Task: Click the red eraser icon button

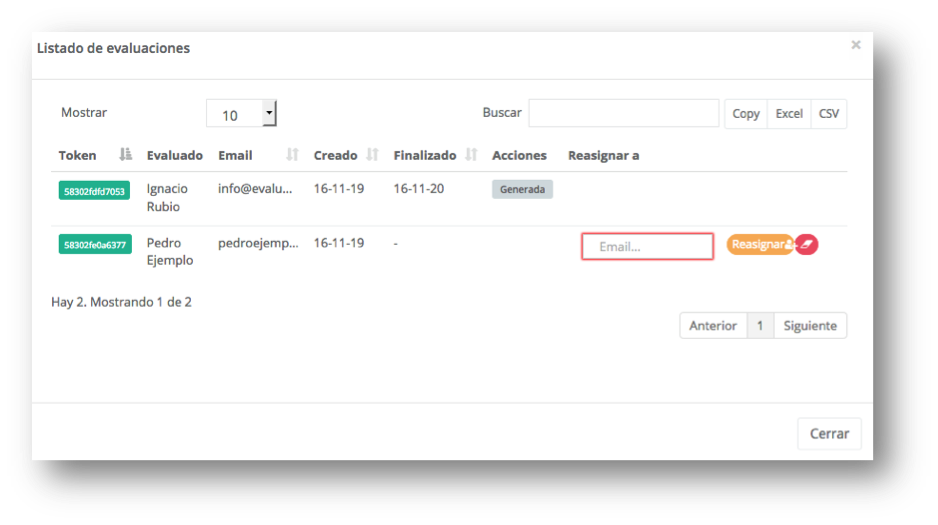Action: tap(806, 245)
